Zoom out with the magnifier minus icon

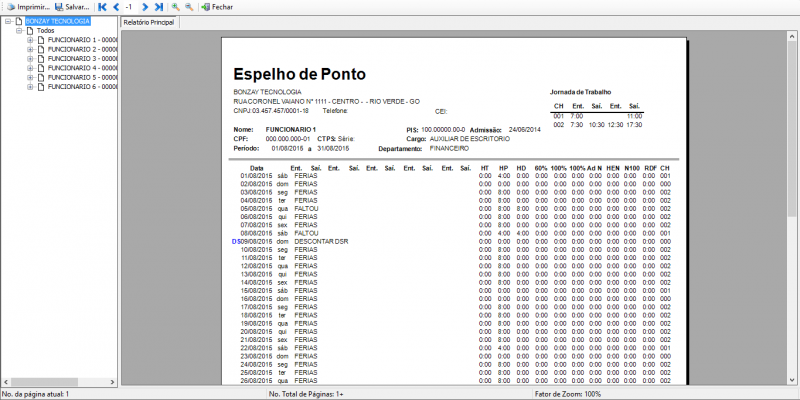click(x=189, y=7)
